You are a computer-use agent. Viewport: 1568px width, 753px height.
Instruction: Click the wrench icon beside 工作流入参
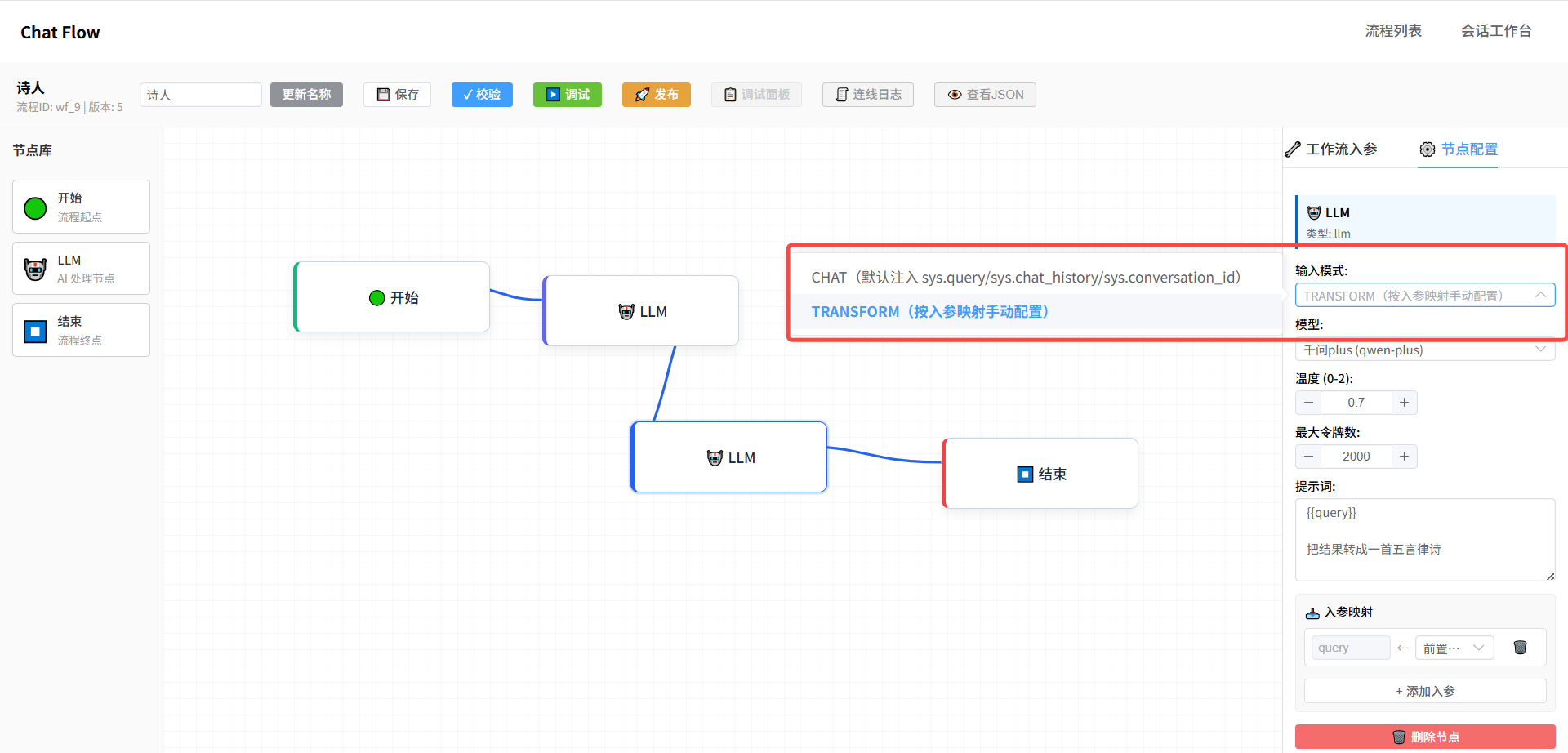(x=1293, y=149)
